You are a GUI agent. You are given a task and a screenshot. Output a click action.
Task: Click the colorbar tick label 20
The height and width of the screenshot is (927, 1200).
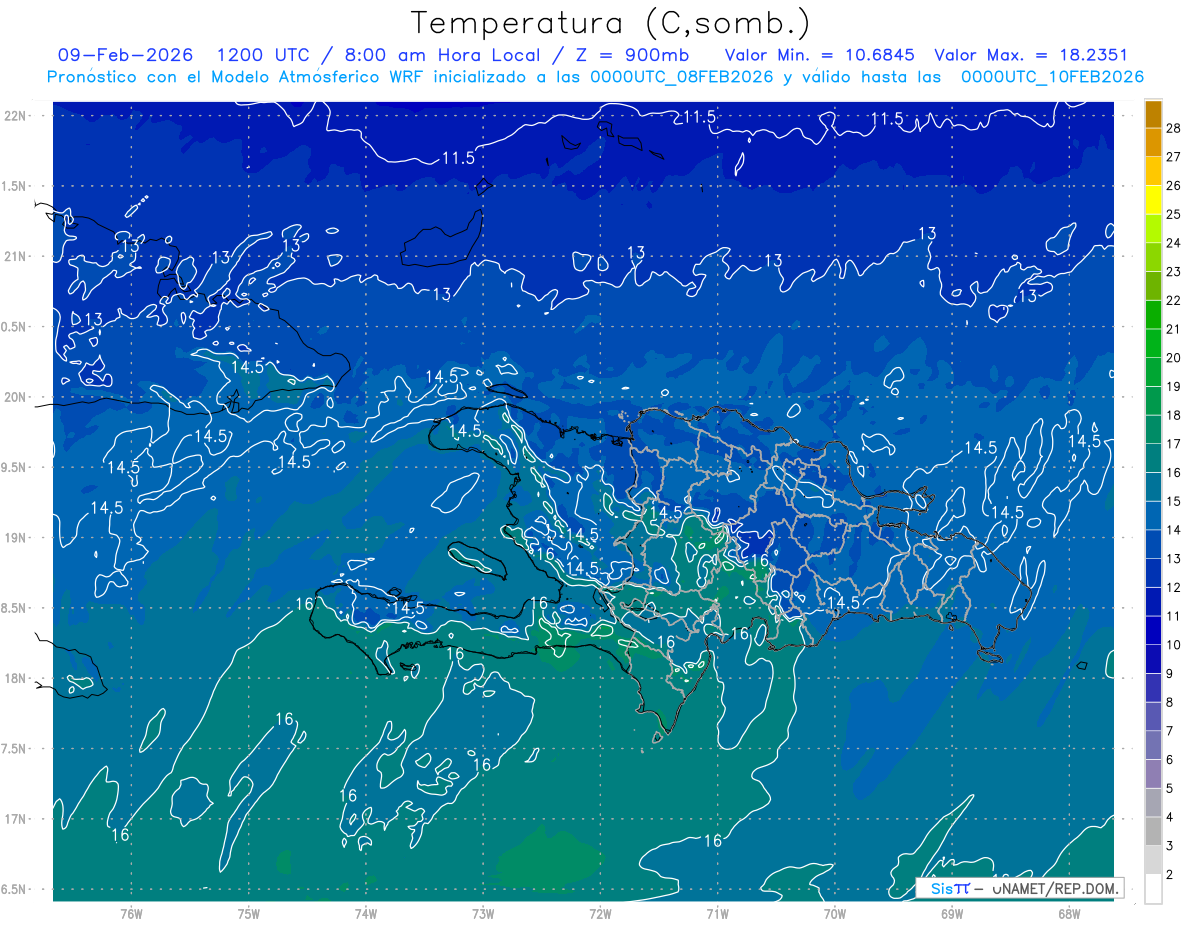coord(1174,358)
